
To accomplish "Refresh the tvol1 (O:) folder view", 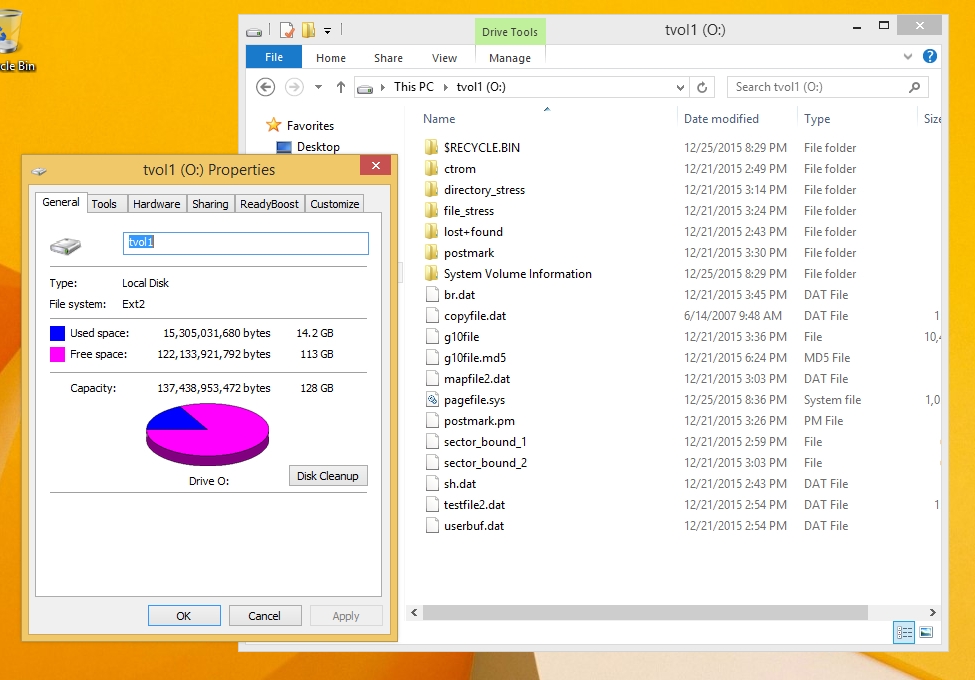I will pos(702,87).
